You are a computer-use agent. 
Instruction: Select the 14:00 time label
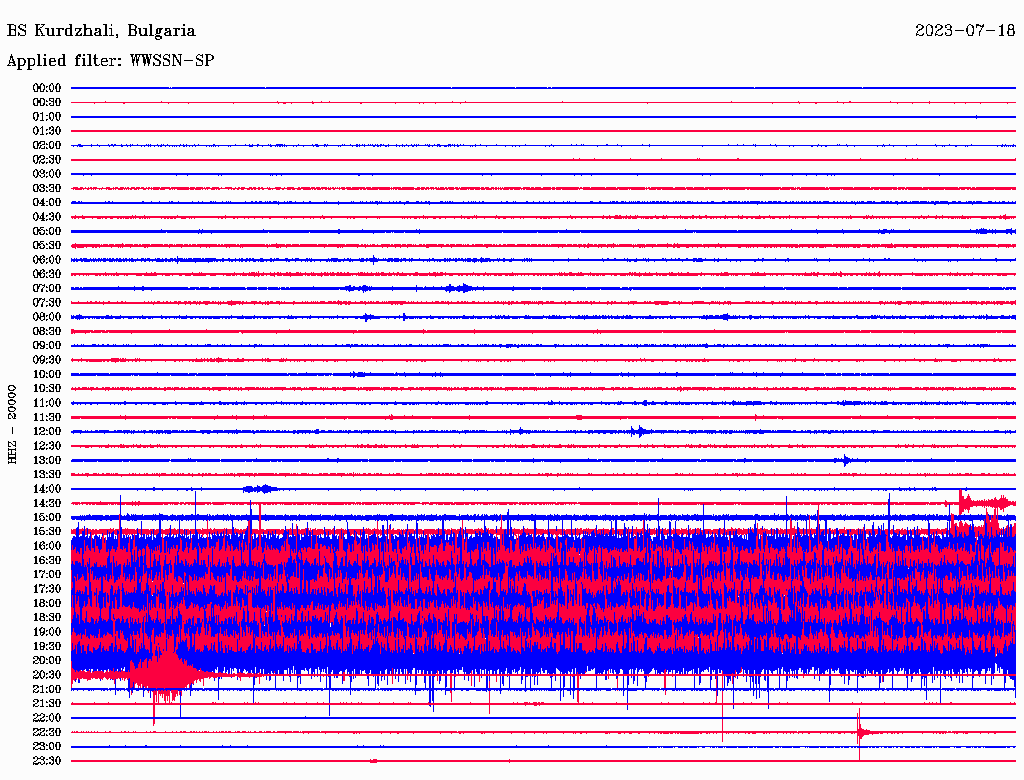tap(47, 489)
